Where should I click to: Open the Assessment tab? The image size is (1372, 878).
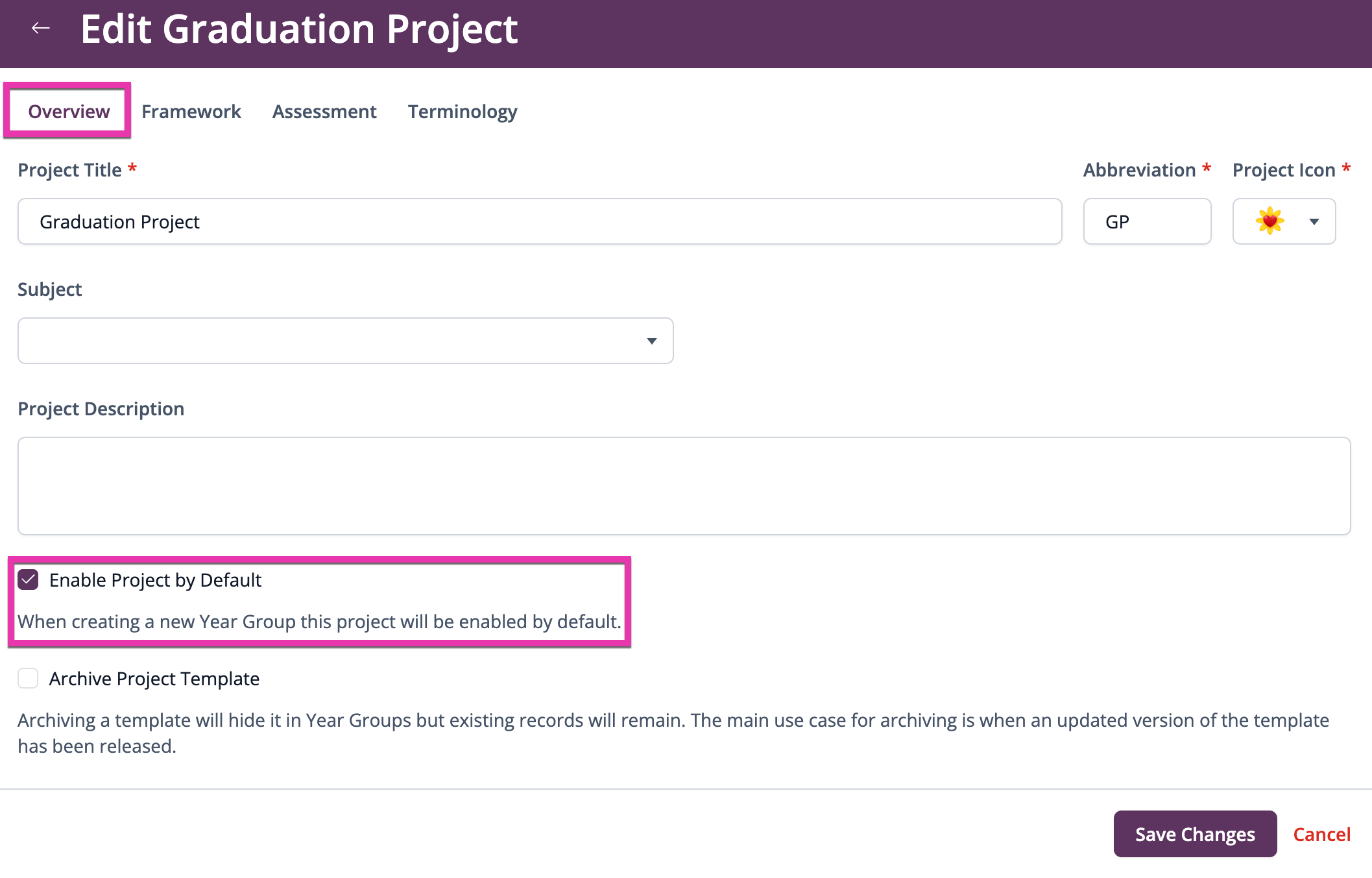[324, 112]
